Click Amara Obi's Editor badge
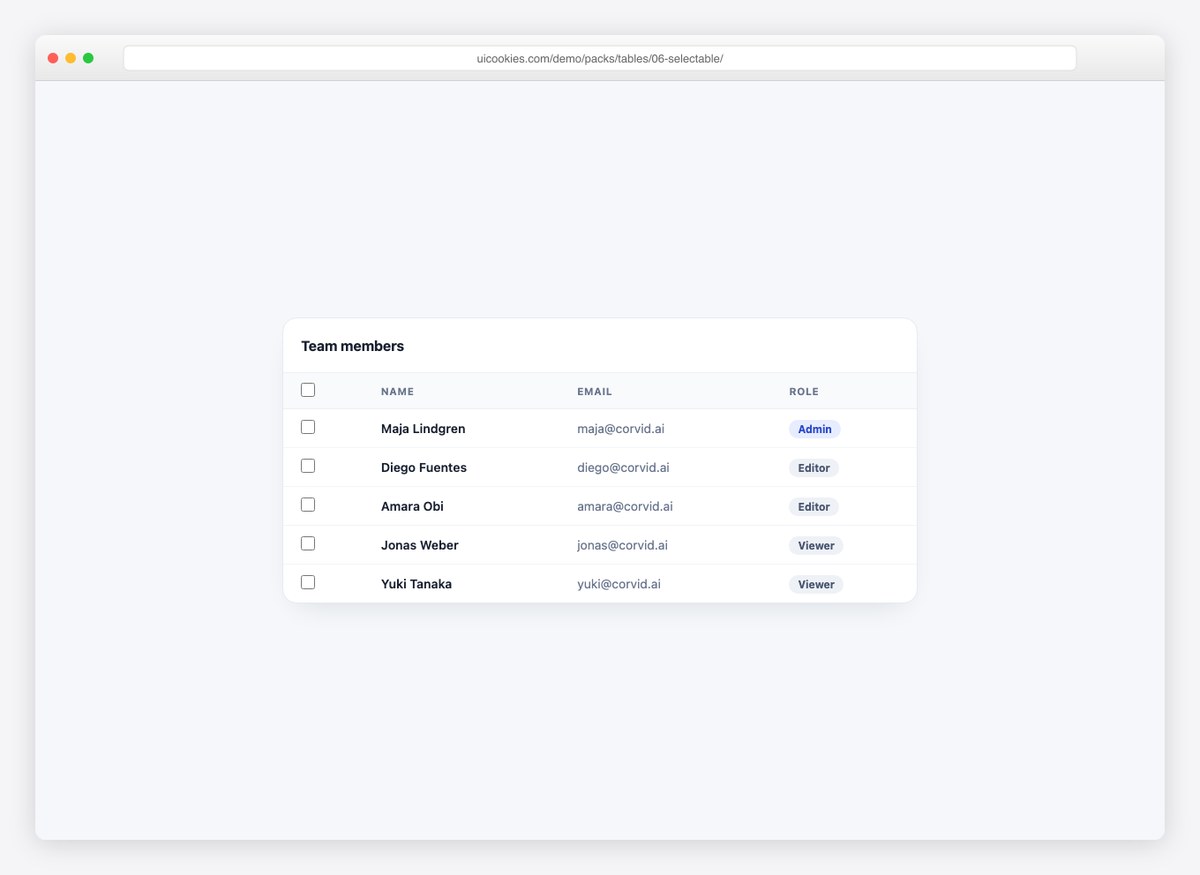The width and height of the screenshot is (1200, 875). point(814,507)
